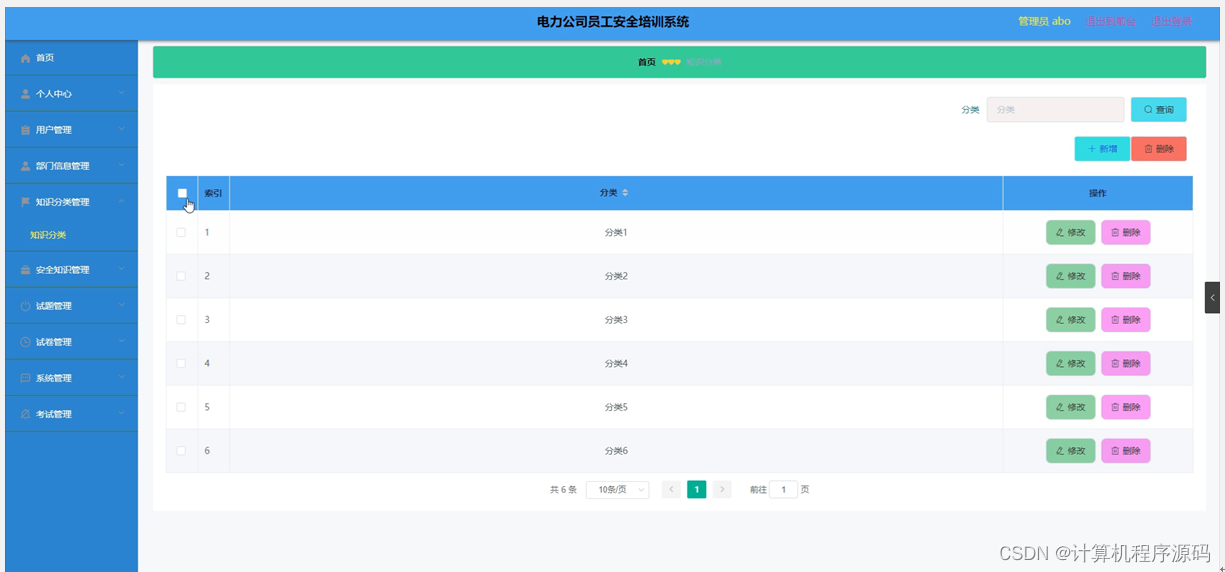Click the home icon beside 首页 in sidebar
This screenshot has height=572, width=1225.
(26, 58)
